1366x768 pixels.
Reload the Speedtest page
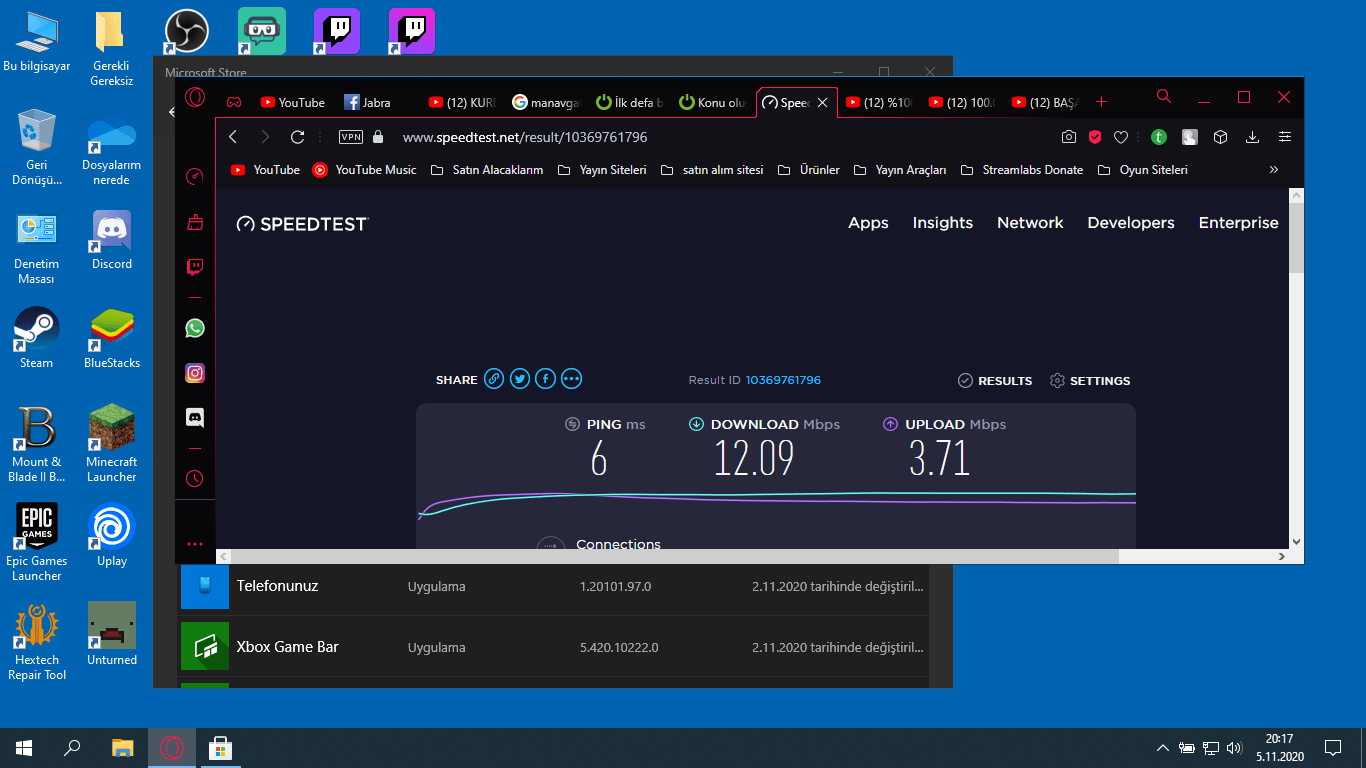tap(297, 137)
